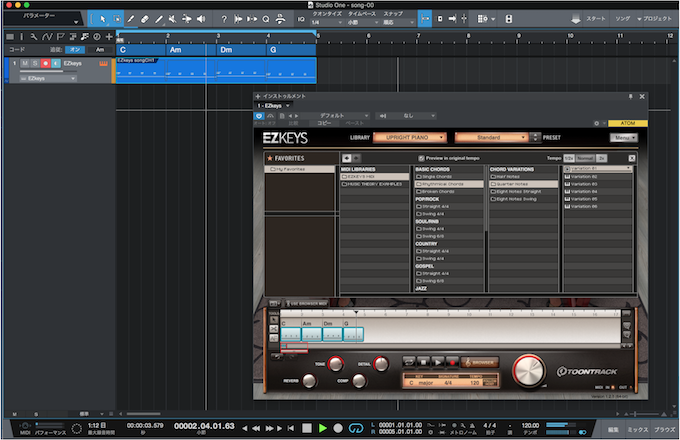Open the Standard preset dropdown
The image size is (680, 440).
492,137
